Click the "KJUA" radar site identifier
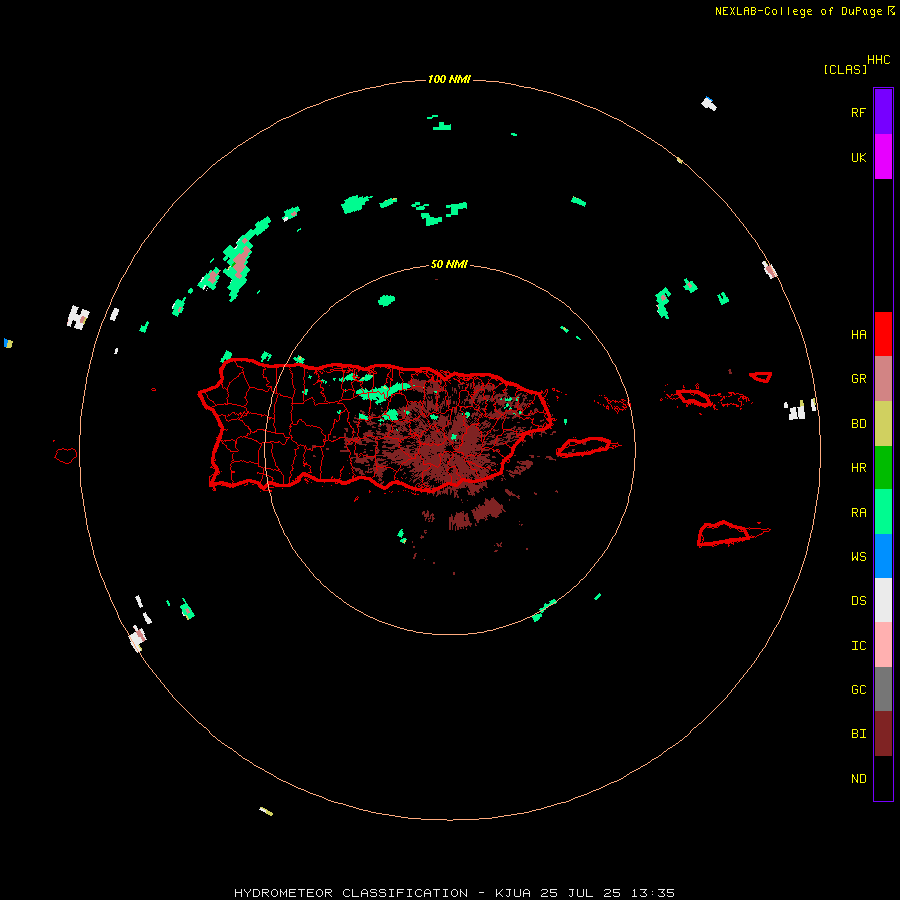 (513, 893)
